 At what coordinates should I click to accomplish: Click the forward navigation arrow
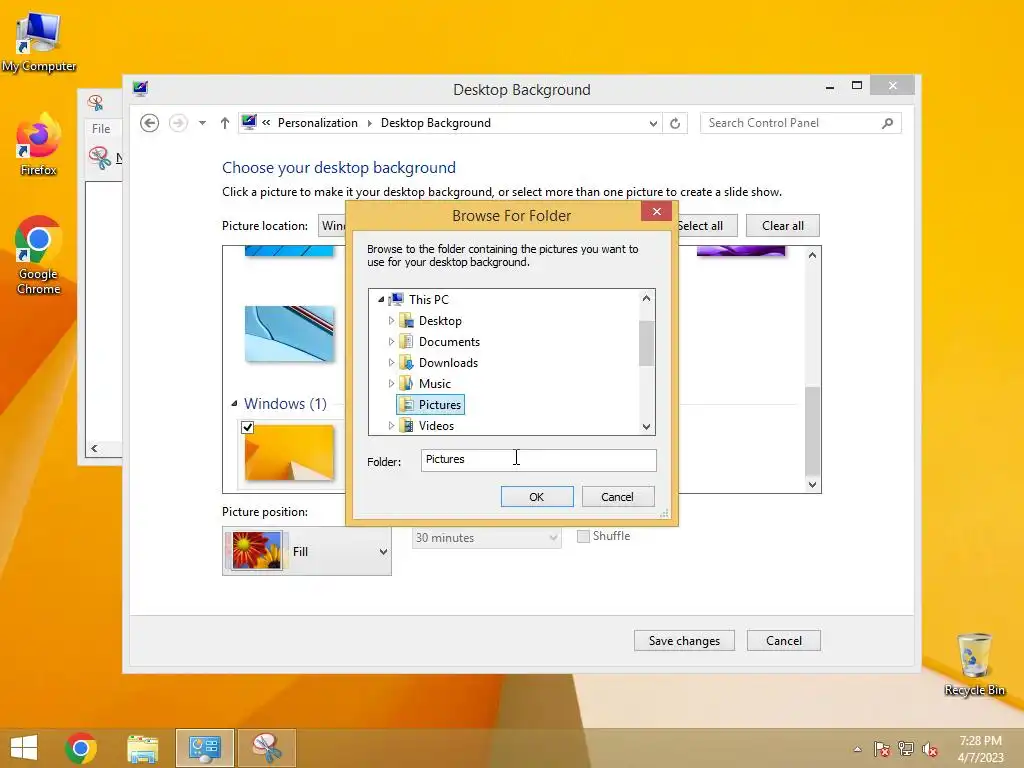point(178,123)
